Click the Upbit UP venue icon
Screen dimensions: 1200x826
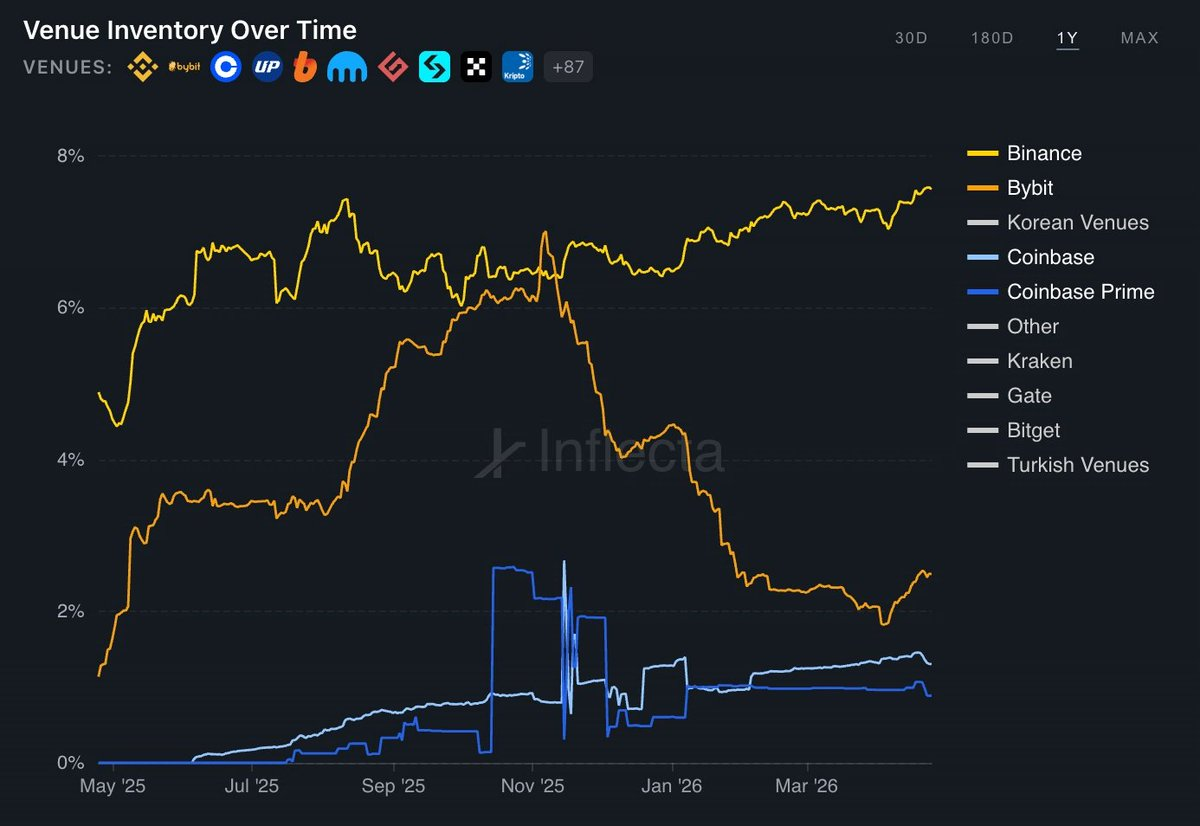pos(267,68)
